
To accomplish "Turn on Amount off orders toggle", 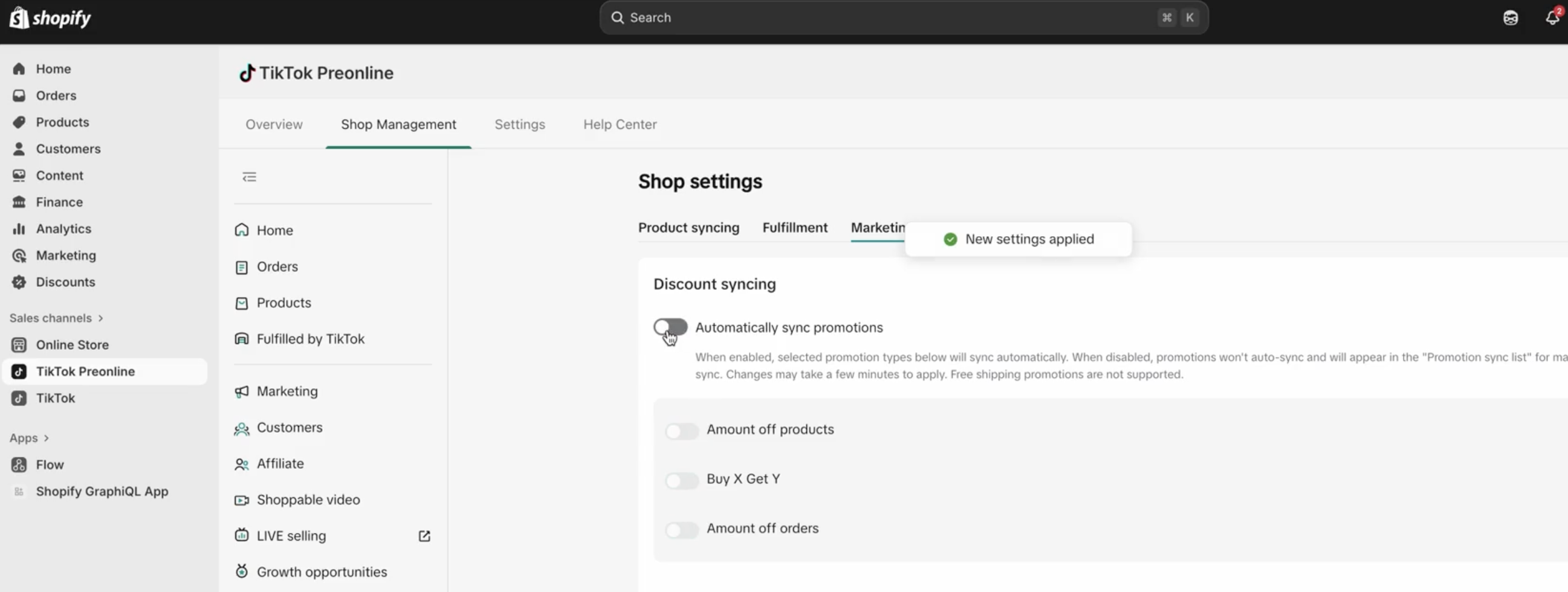I will (x=681, y=529).
